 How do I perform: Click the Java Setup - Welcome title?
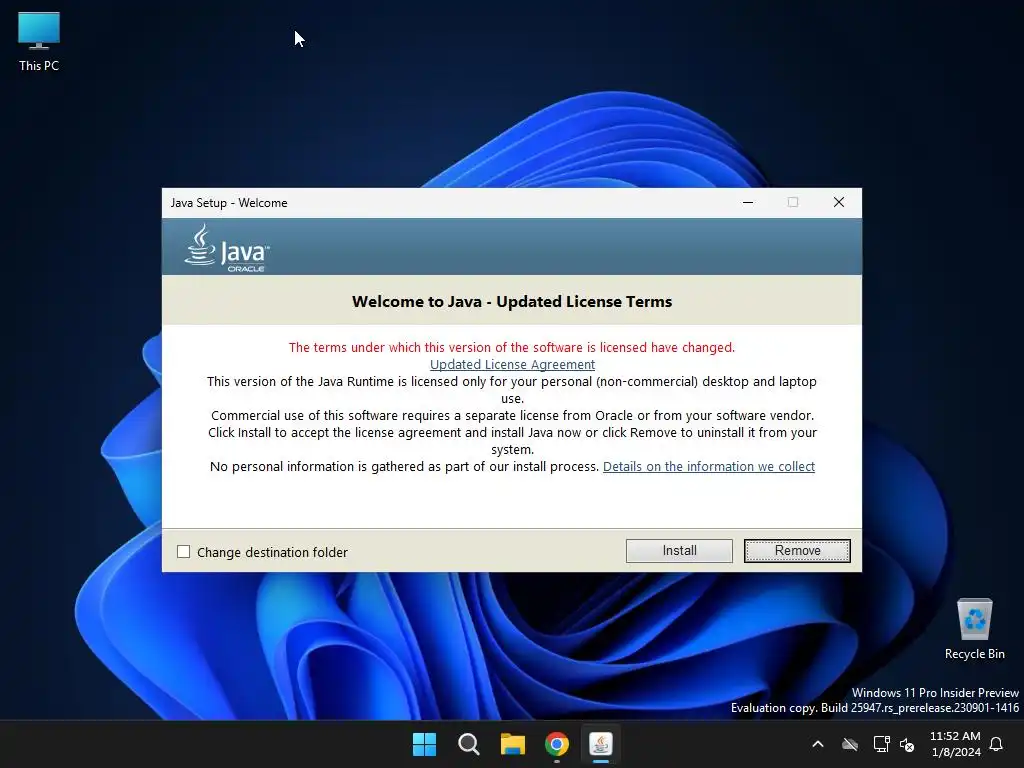pos(229,202)
